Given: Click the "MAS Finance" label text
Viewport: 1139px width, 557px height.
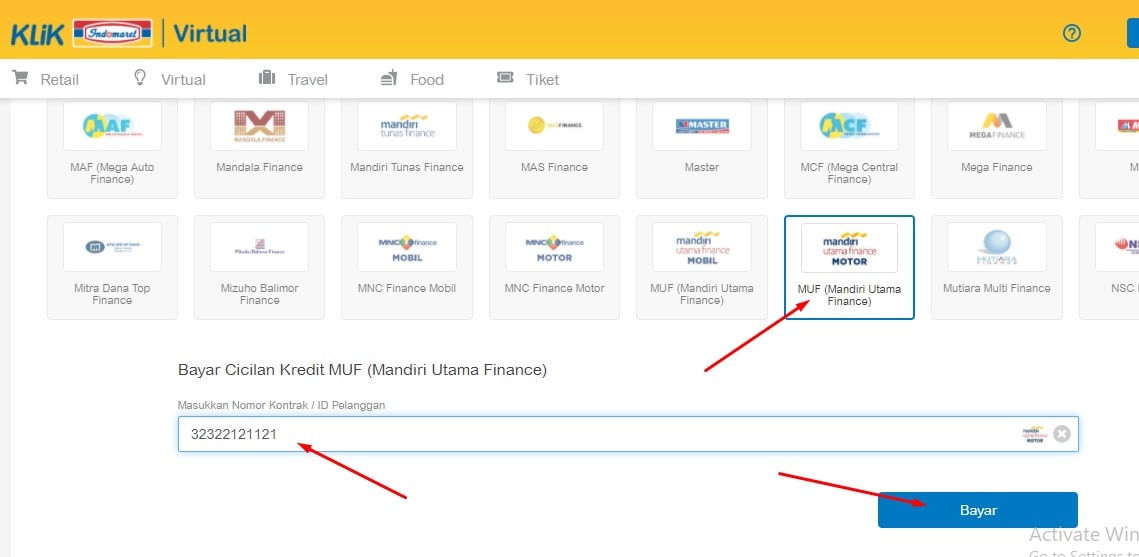Looking at the screenshot, I should point(554,167).
